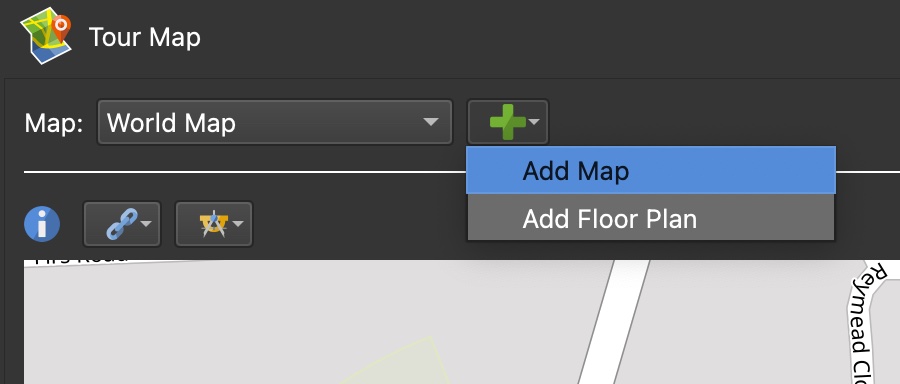Viewport: 900px width, 384px height.
Task: Click the Tour Map panel title text
Action: pyautogui.click(x=145, y=38)
